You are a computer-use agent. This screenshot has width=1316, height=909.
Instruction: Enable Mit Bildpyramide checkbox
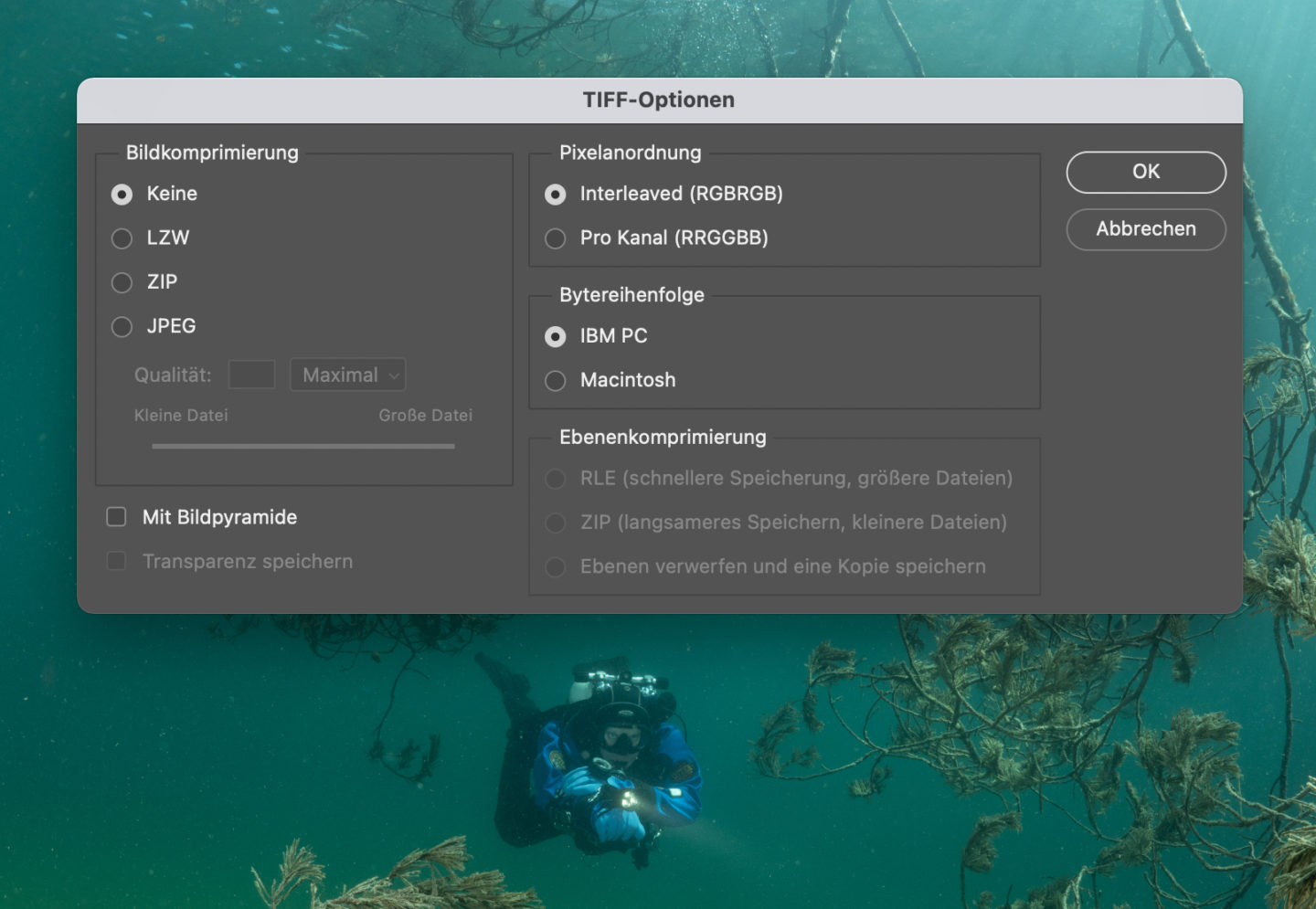click(x=116, y=517)
